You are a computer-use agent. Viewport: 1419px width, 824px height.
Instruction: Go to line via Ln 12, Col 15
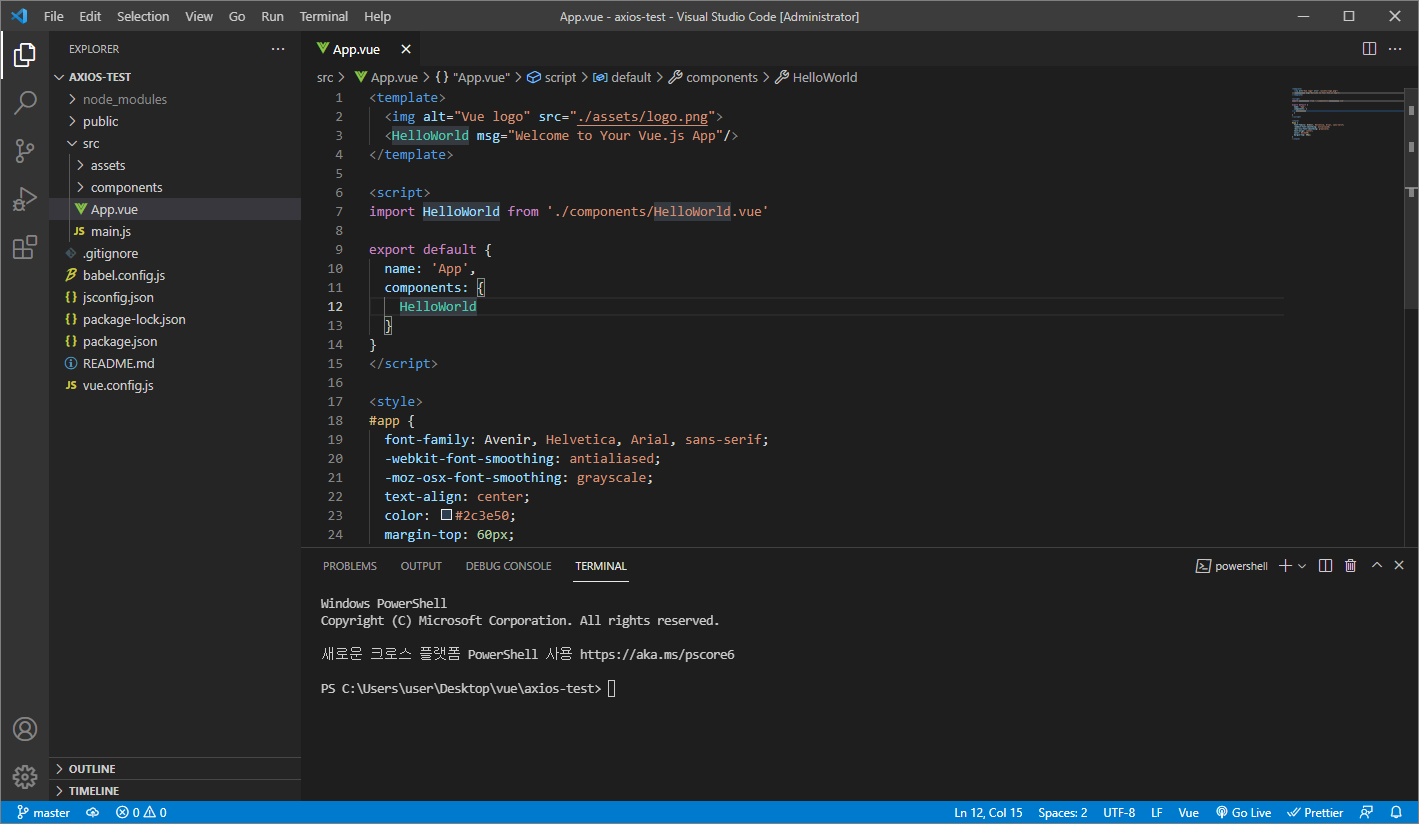coord(988,813)
